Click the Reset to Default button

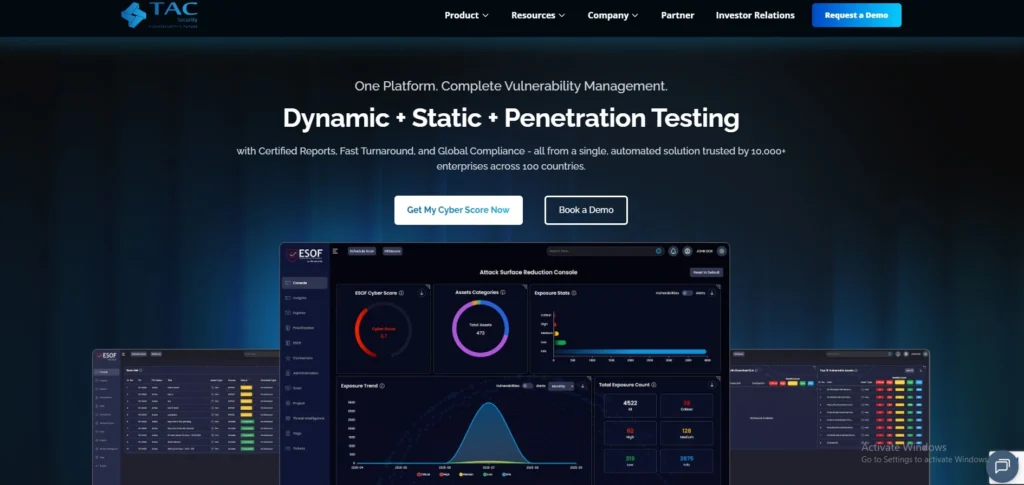pos(706,272)
